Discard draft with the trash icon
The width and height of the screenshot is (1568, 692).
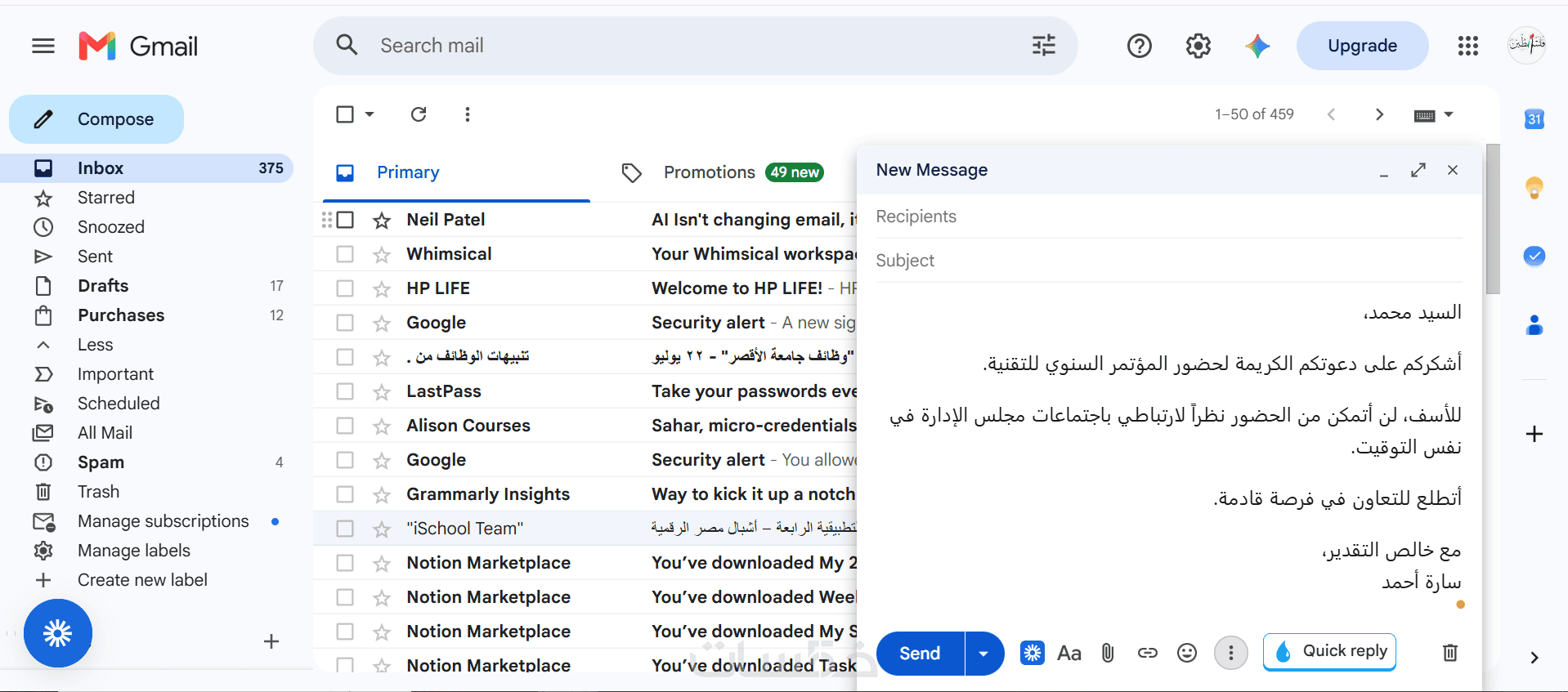click(1450, 653)
